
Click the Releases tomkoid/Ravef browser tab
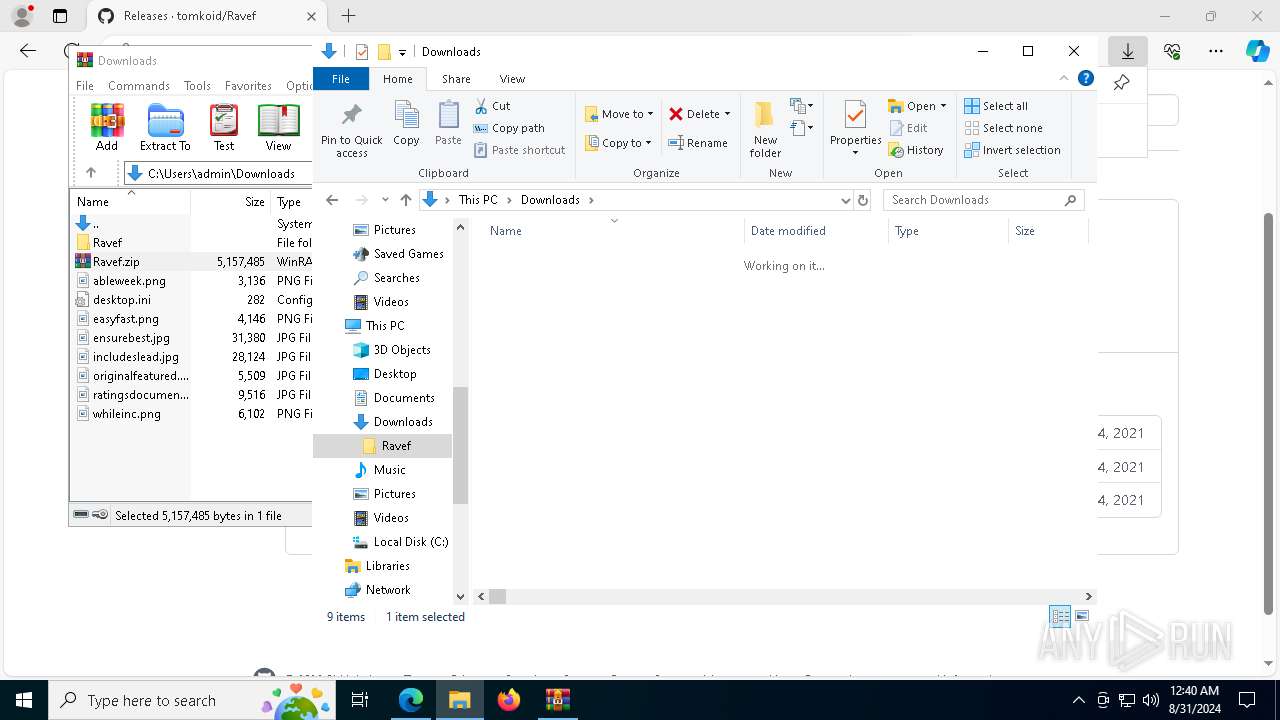(x=208, y=16)
